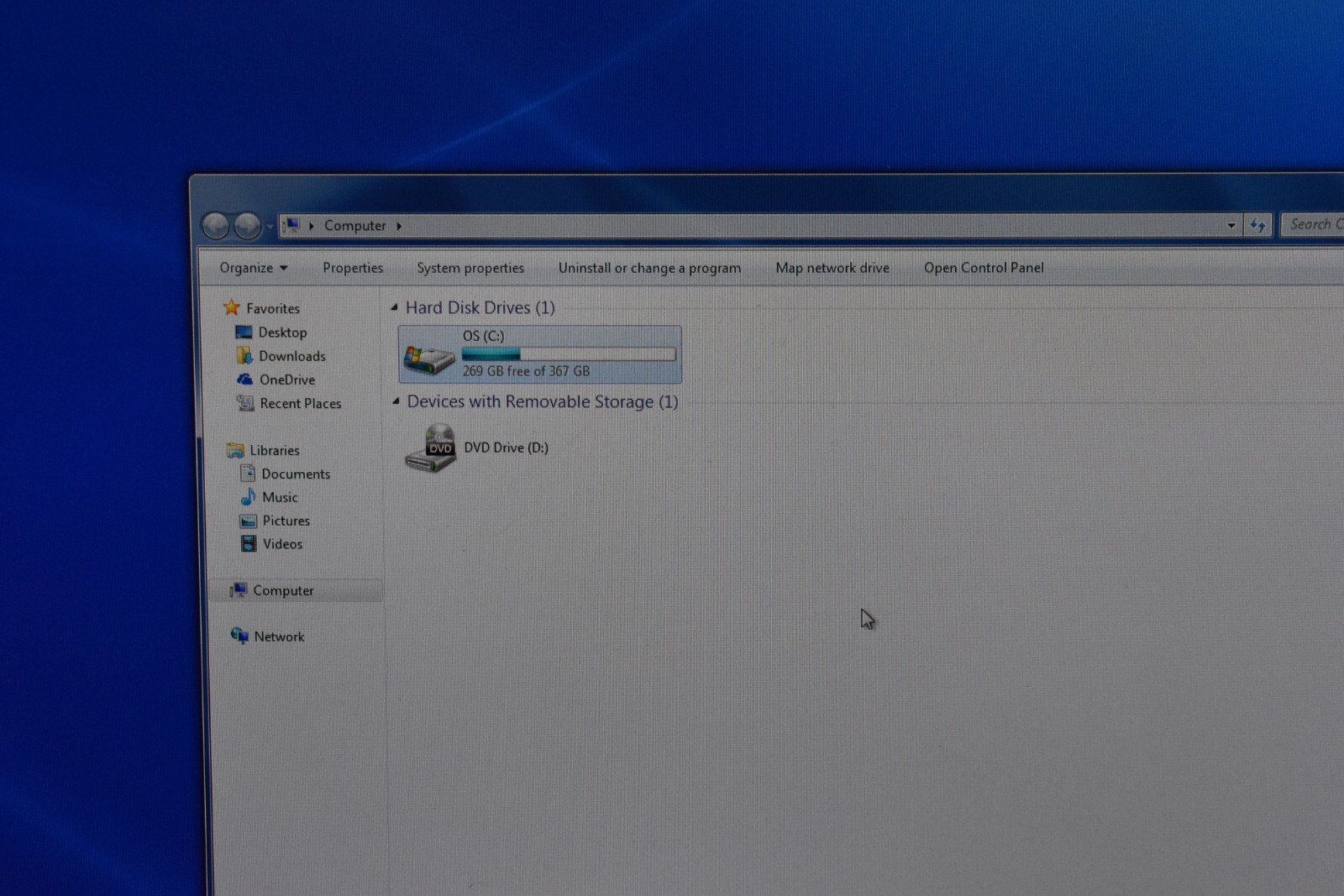Open OneDrive from the Favorites list
Image resolution: width=1344 pixels, height=896 pixels.
point(286,380)
